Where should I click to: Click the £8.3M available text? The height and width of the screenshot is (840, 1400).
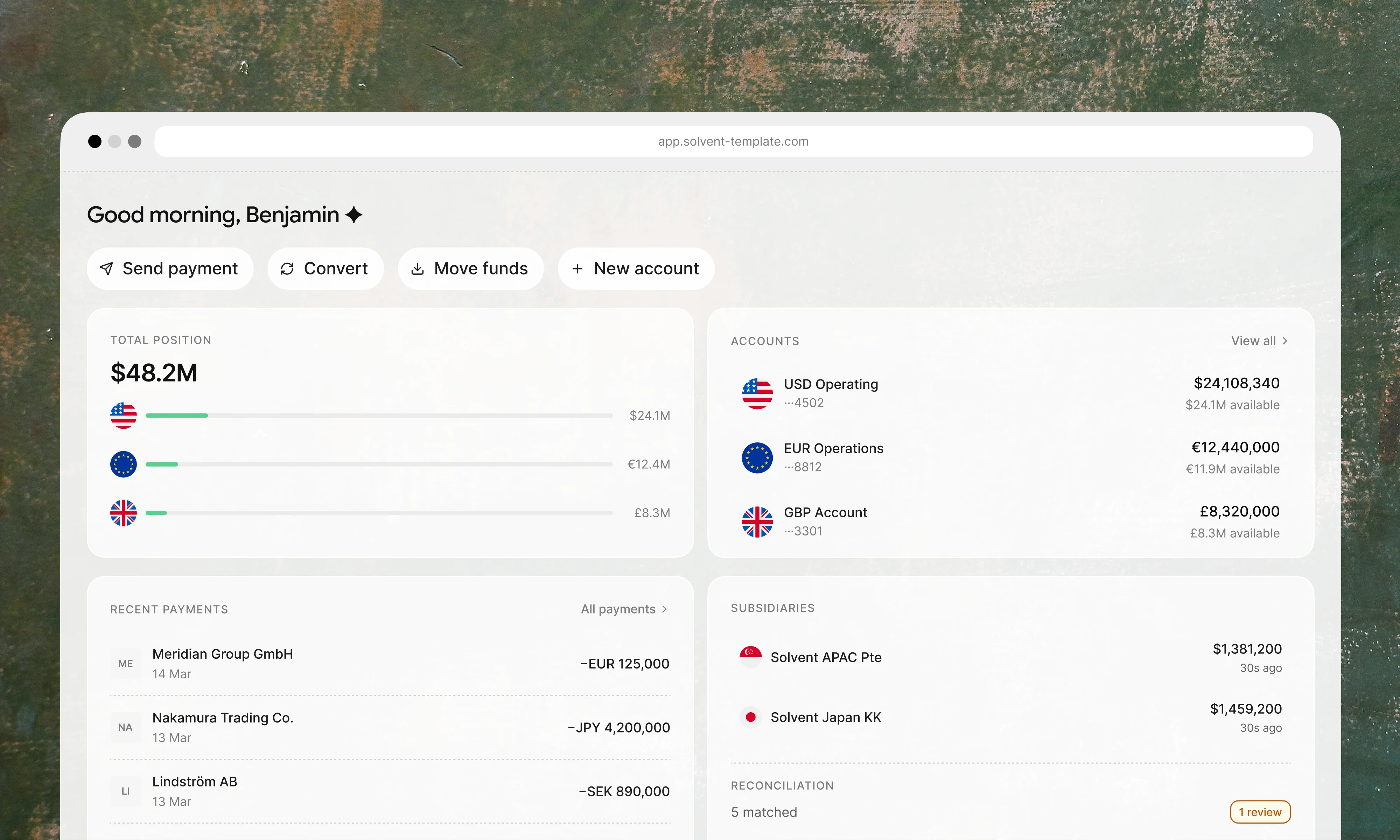(x=1235, y=533)
